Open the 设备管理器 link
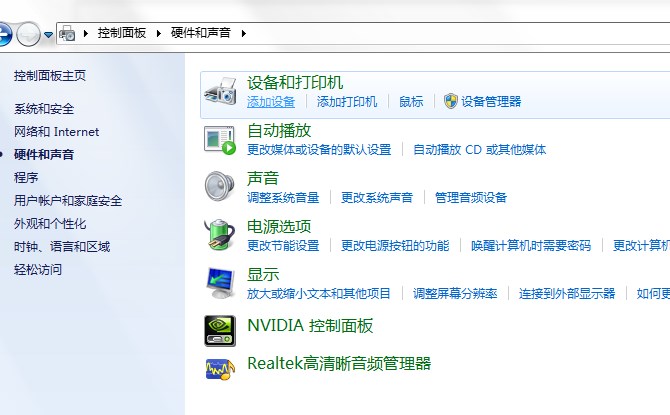The height and width of the screenshot is (415, 670). click(491, 102)
